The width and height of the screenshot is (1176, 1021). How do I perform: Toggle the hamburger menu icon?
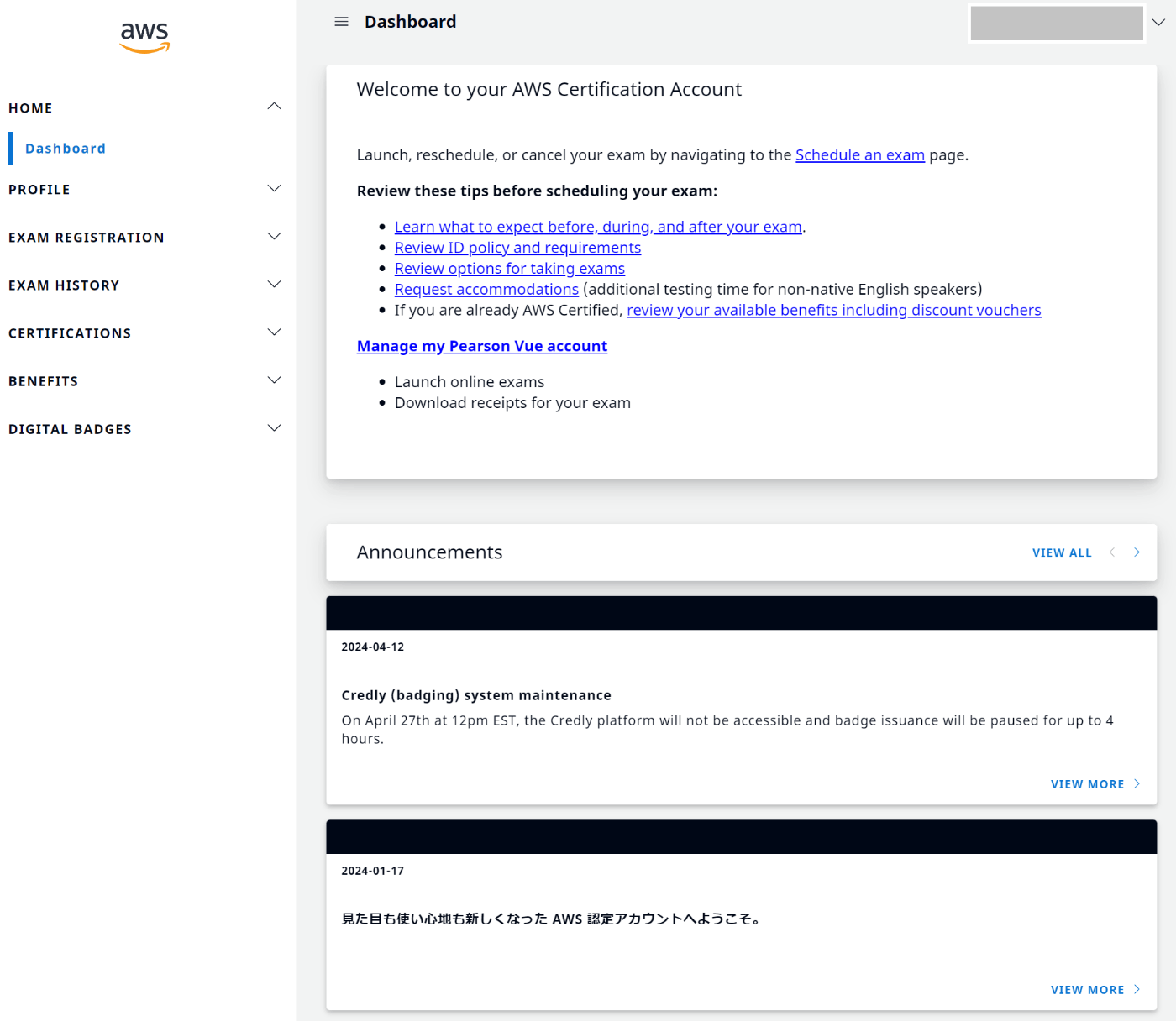341,22
